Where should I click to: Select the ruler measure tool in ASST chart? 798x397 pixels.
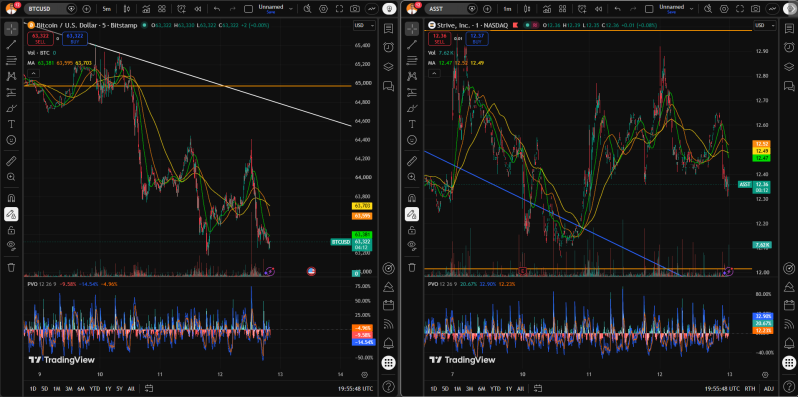tap(412, 161)
